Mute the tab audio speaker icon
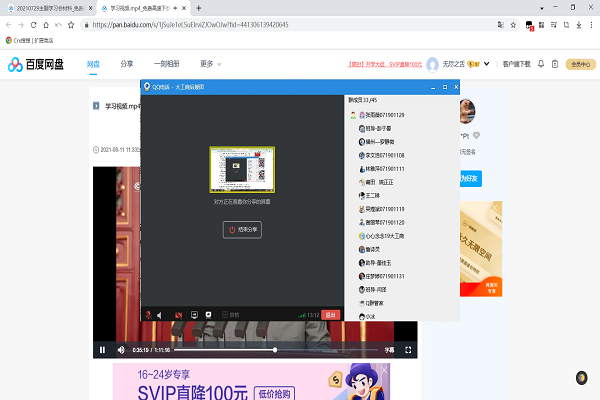Image resolution: width=600 pixels, height=400 pixels. 175,8
